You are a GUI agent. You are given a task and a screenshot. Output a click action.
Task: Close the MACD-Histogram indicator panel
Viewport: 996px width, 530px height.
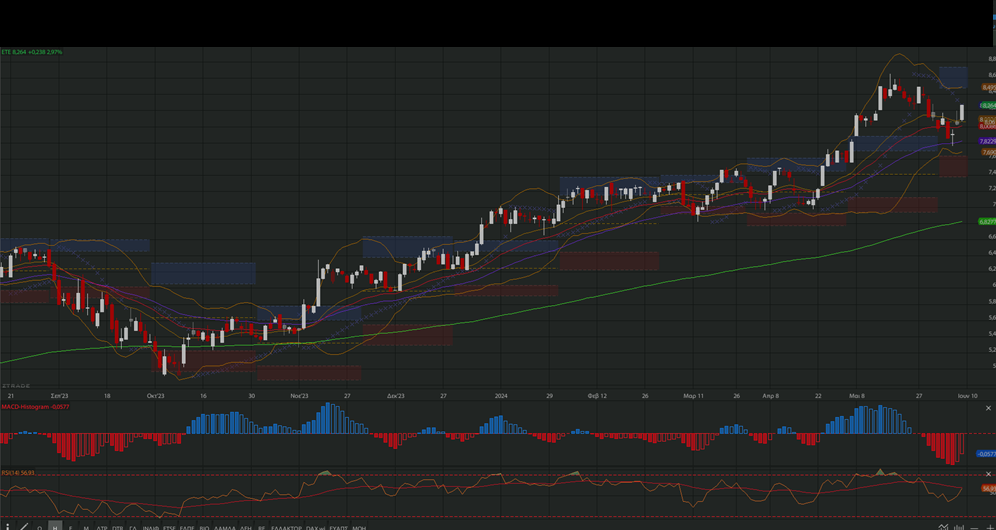click(x=988, y=408)
